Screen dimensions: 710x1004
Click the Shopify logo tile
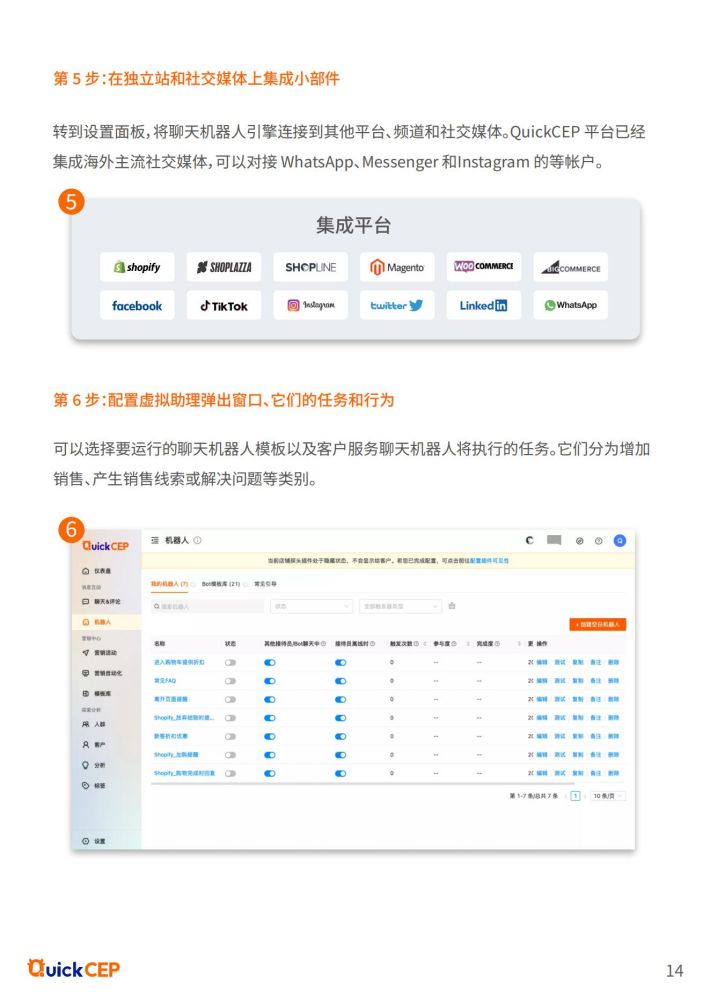tap(137, 267)
